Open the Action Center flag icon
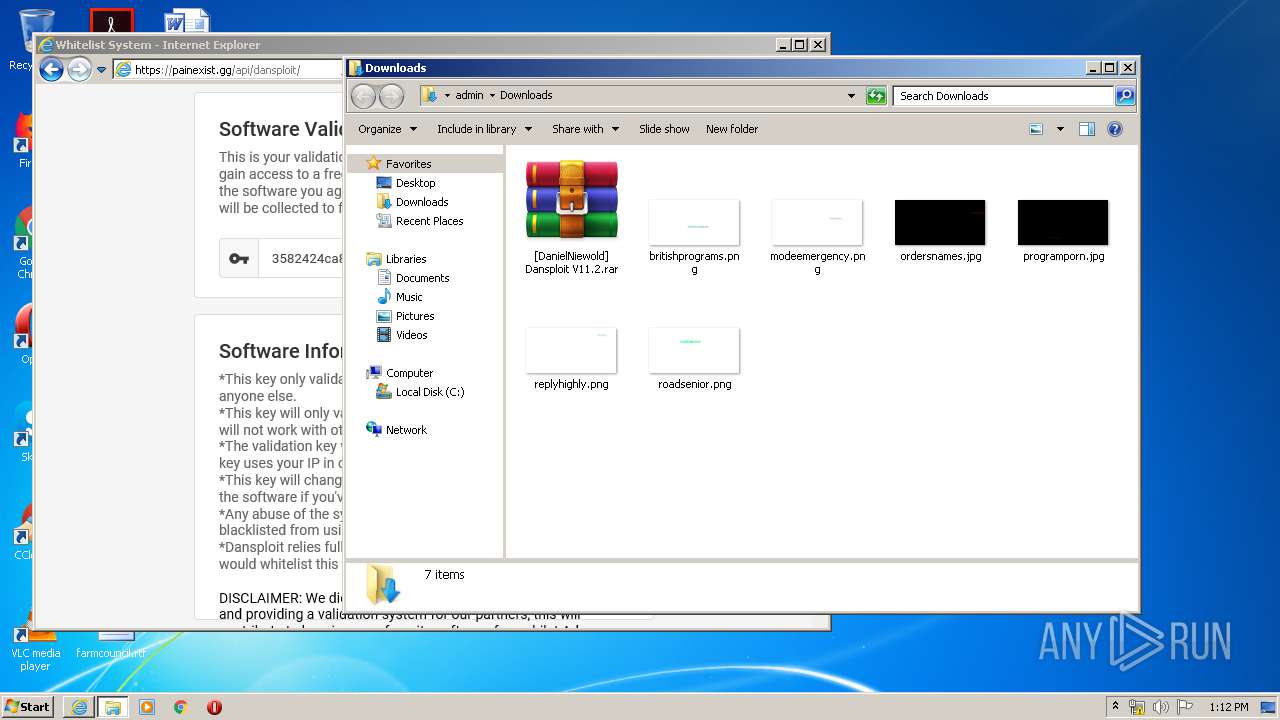 point(1185,707)
